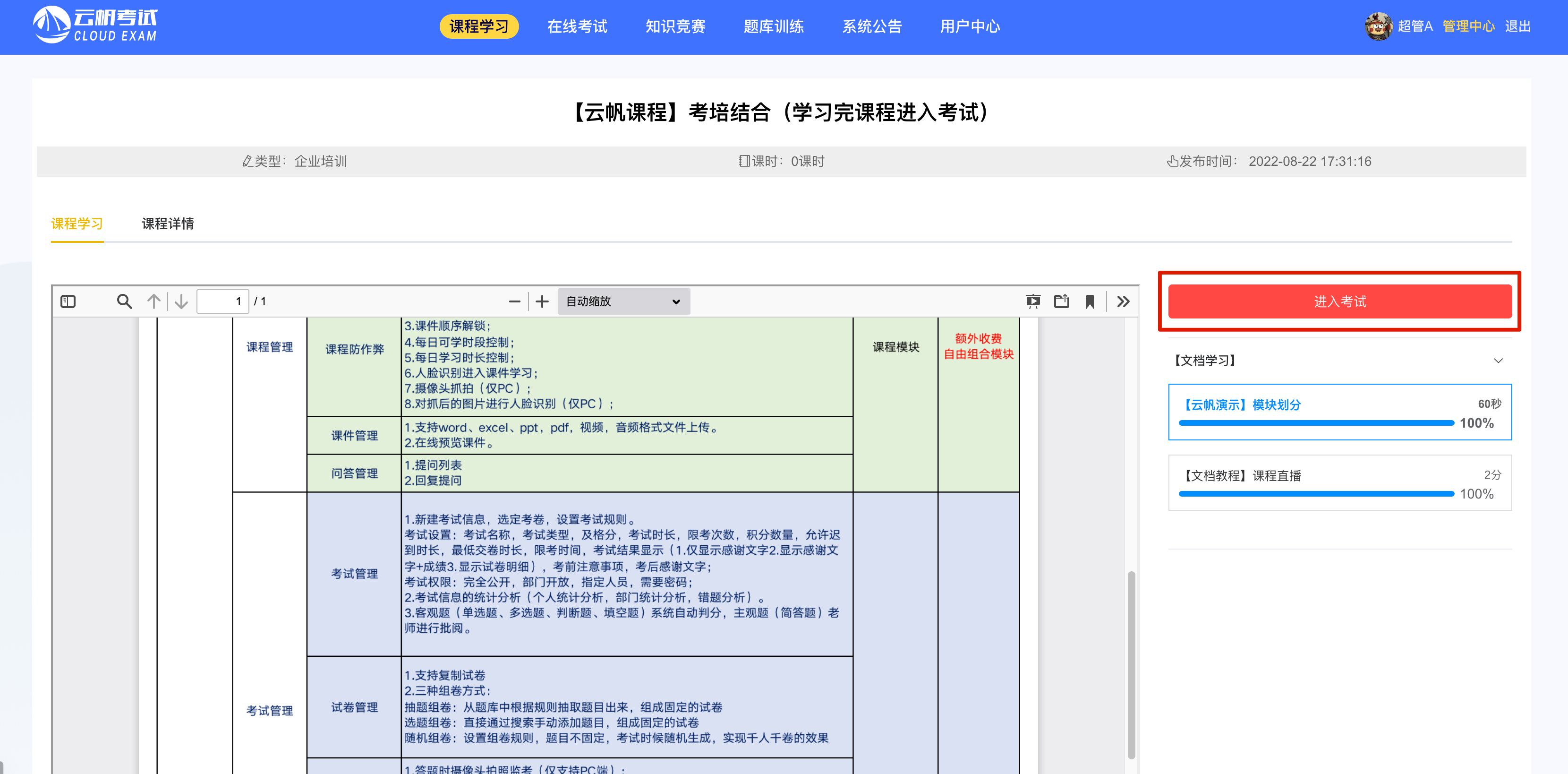1568x774 pixels.
Task: Click the 试卷管理 table cell
Action: coord(354,707)
